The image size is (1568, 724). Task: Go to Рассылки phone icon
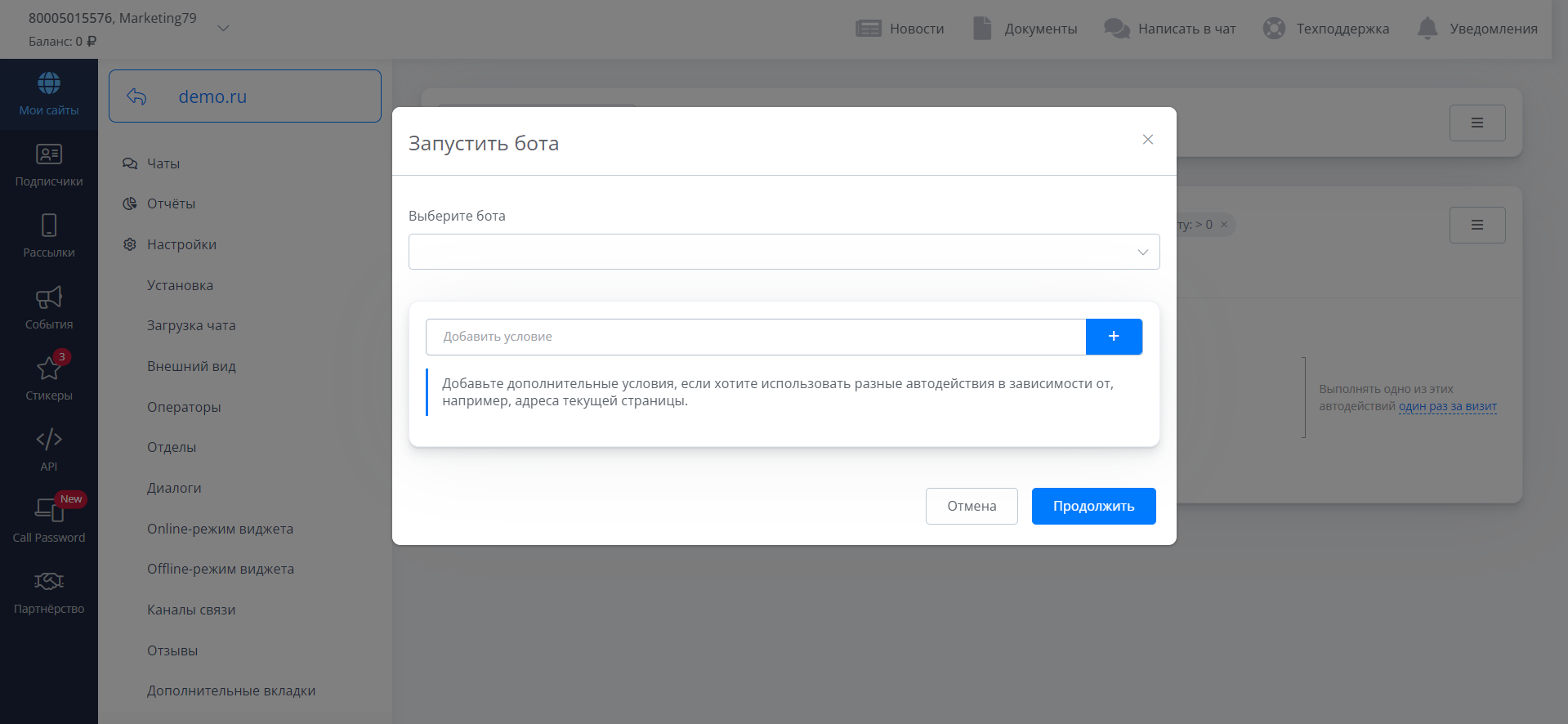(49, 226)
